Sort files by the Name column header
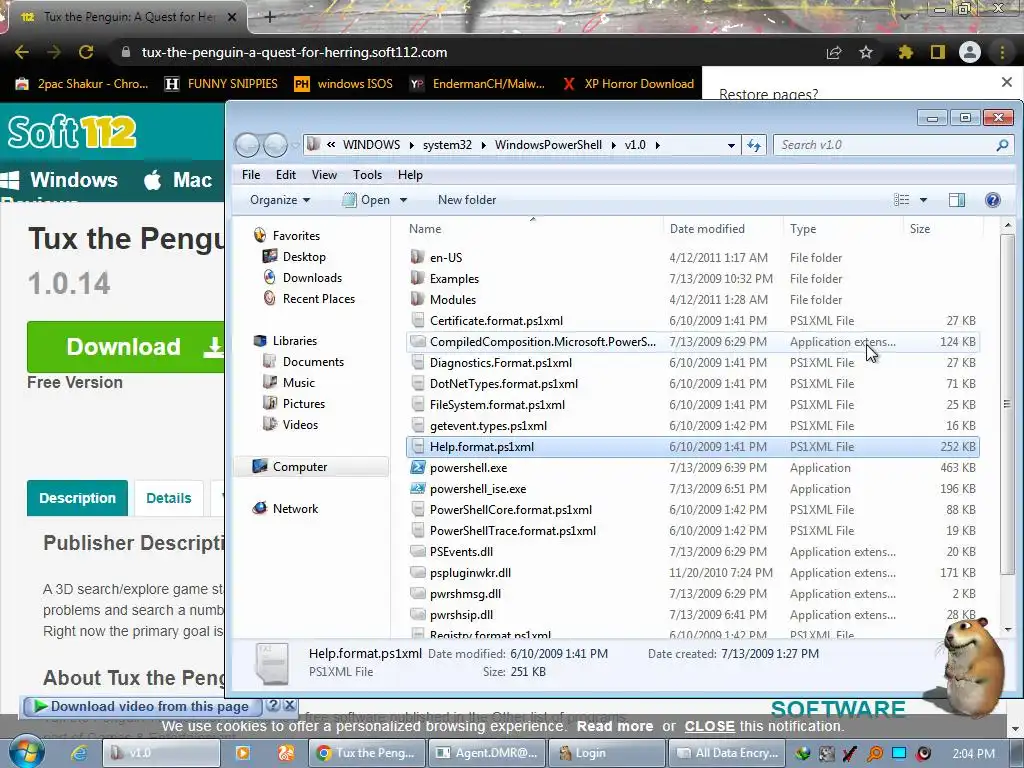Screen dimensions: 1024x768 tap(425, 229)
